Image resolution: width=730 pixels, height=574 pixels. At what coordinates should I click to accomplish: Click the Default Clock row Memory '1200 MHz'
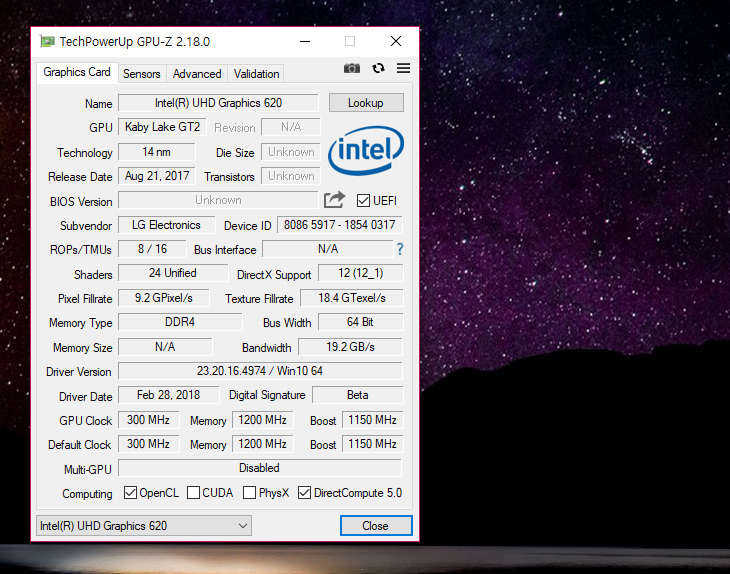263,444
